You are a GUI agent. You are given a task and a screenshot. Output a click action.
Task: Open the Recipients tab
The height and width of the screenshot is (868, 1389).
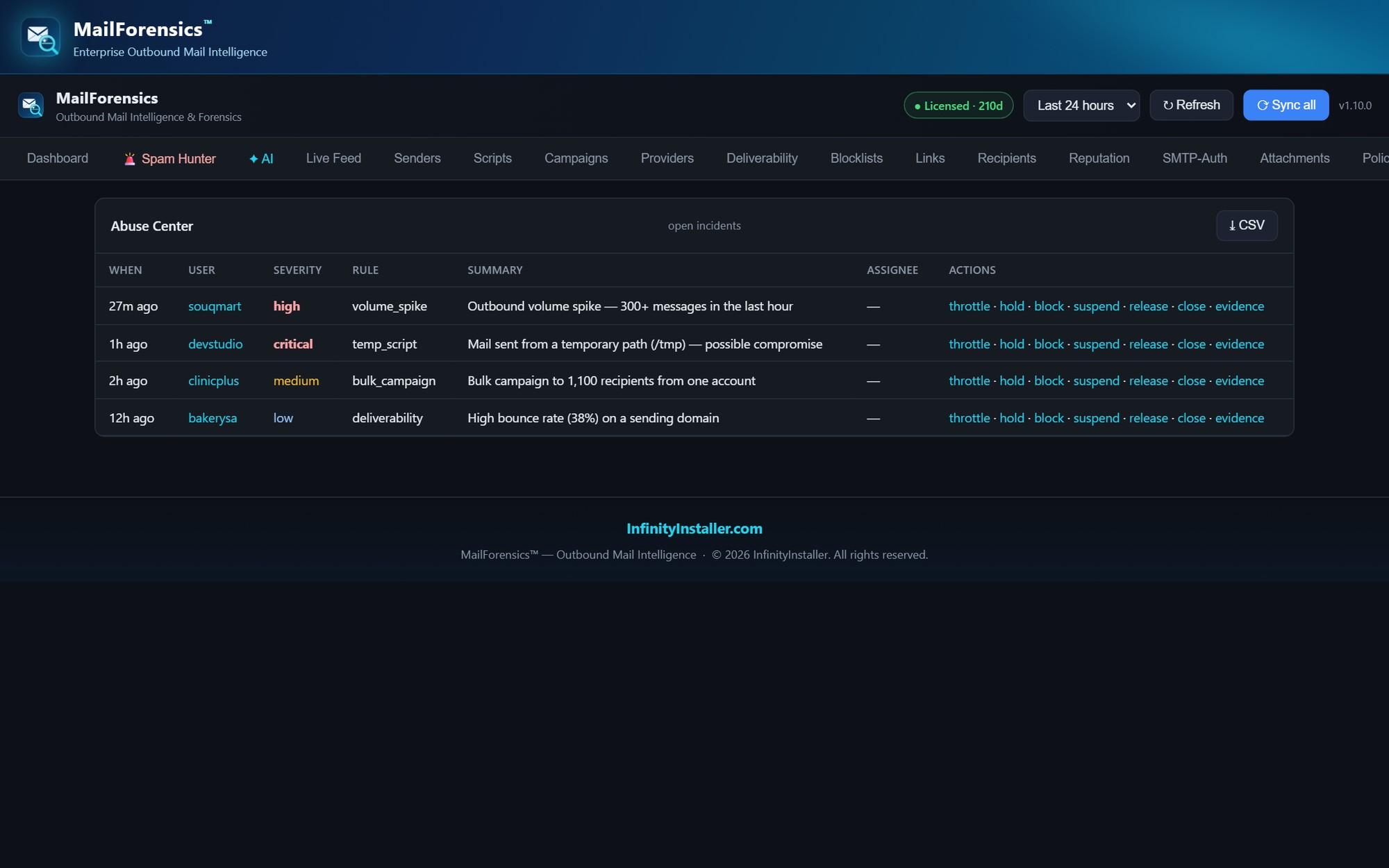pos(1006,158)
